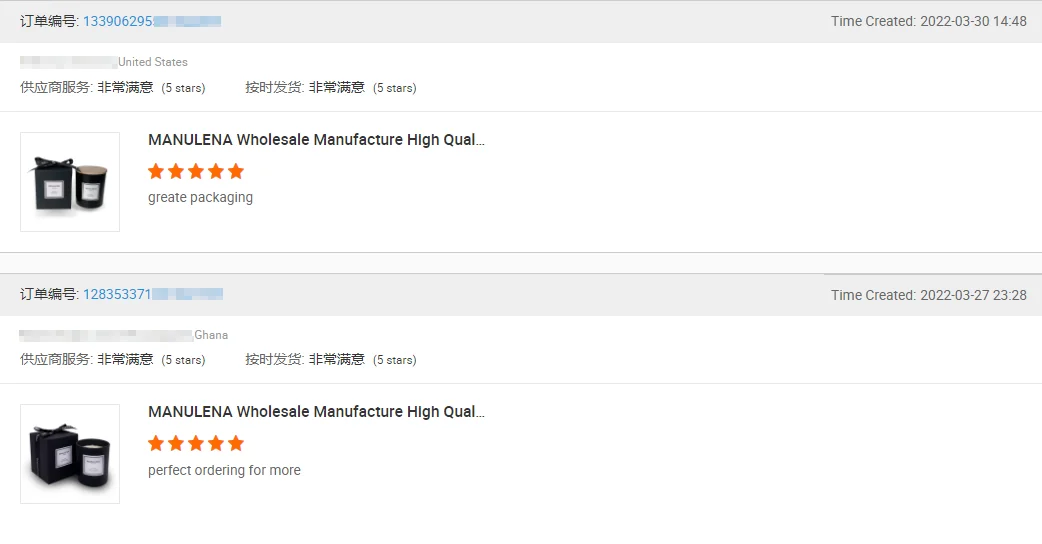Select the 'perfect ordering for more' review text
Viewport: 1042px width, 544px height.
(224, 470)
